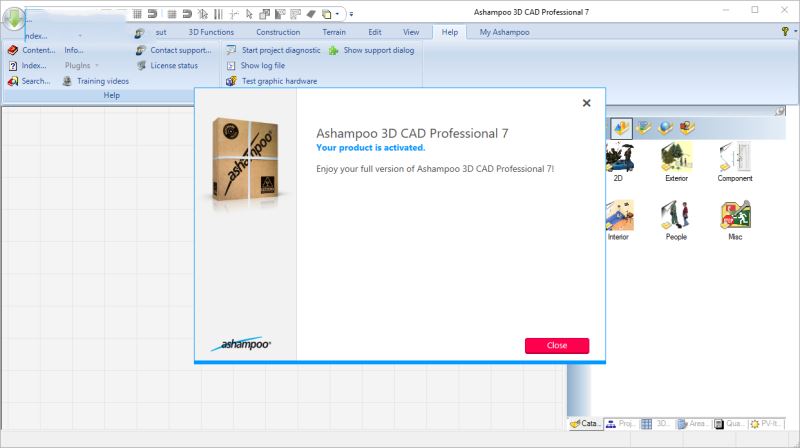This screenshot has height=448, width=800.
Task: Open the My Ashampoo tab
Action: point(505,32)
